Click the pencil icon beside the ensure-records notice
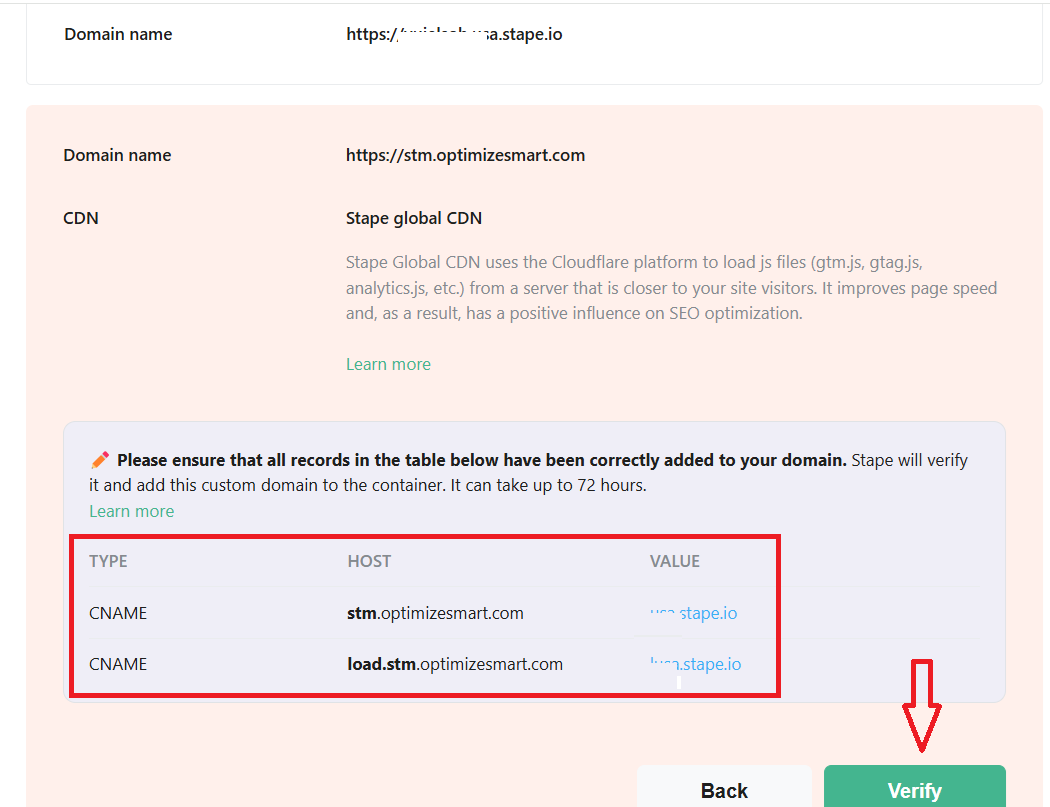Image resolution: width=1050 pixels, height=807 pixels. 100,460
